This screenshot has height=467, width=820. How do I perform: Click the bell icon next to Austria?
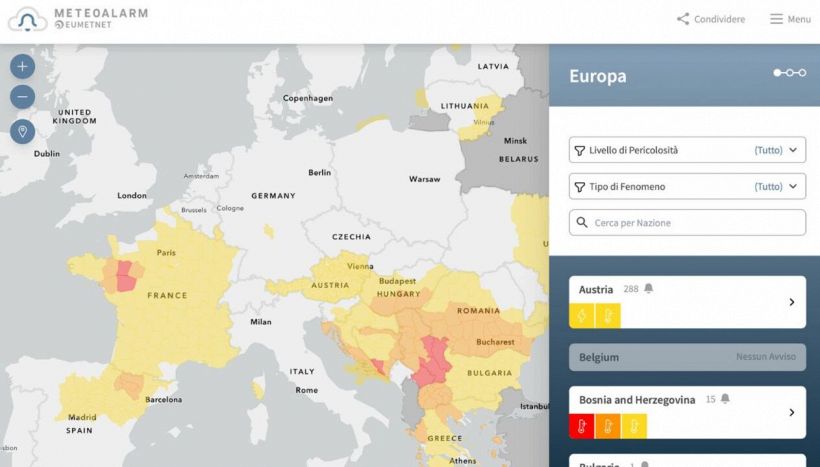(x=648, y=289)
